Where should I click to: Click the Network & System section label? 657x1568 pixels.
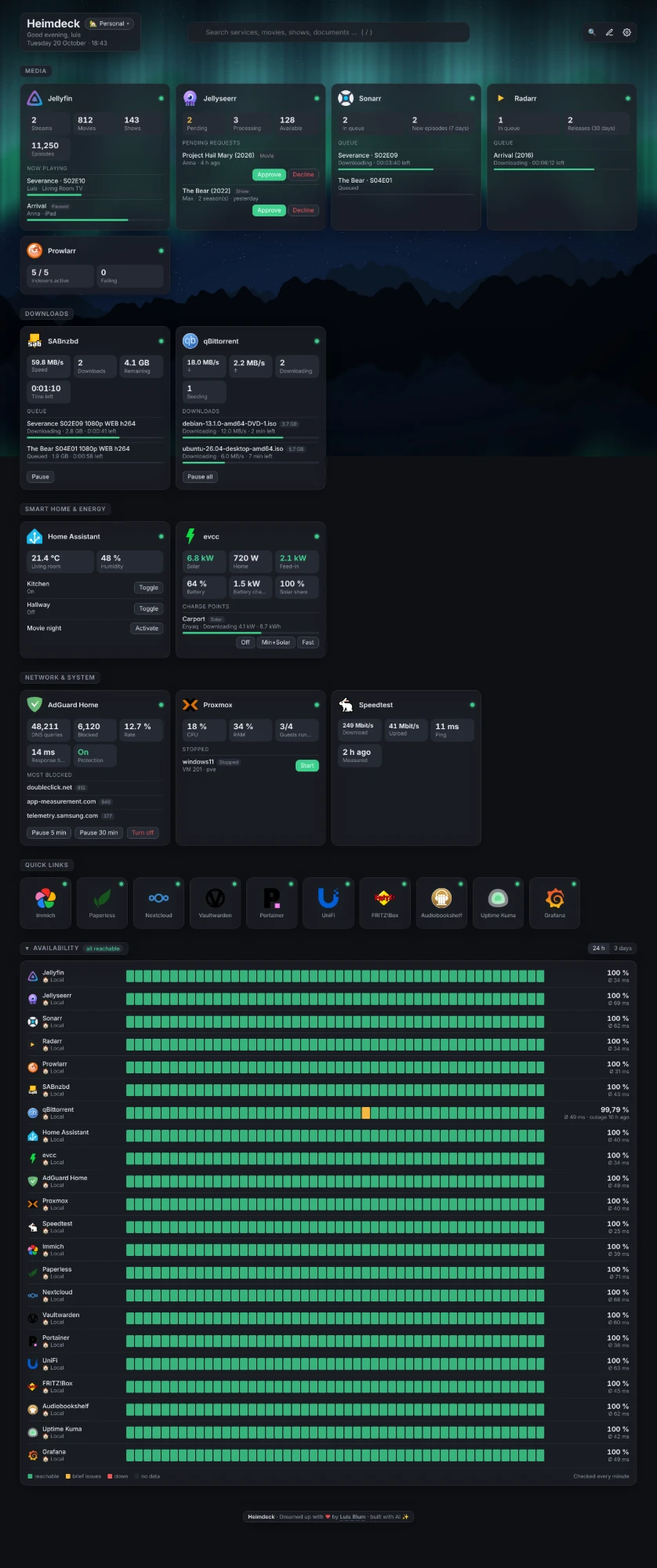pos(60,677)
